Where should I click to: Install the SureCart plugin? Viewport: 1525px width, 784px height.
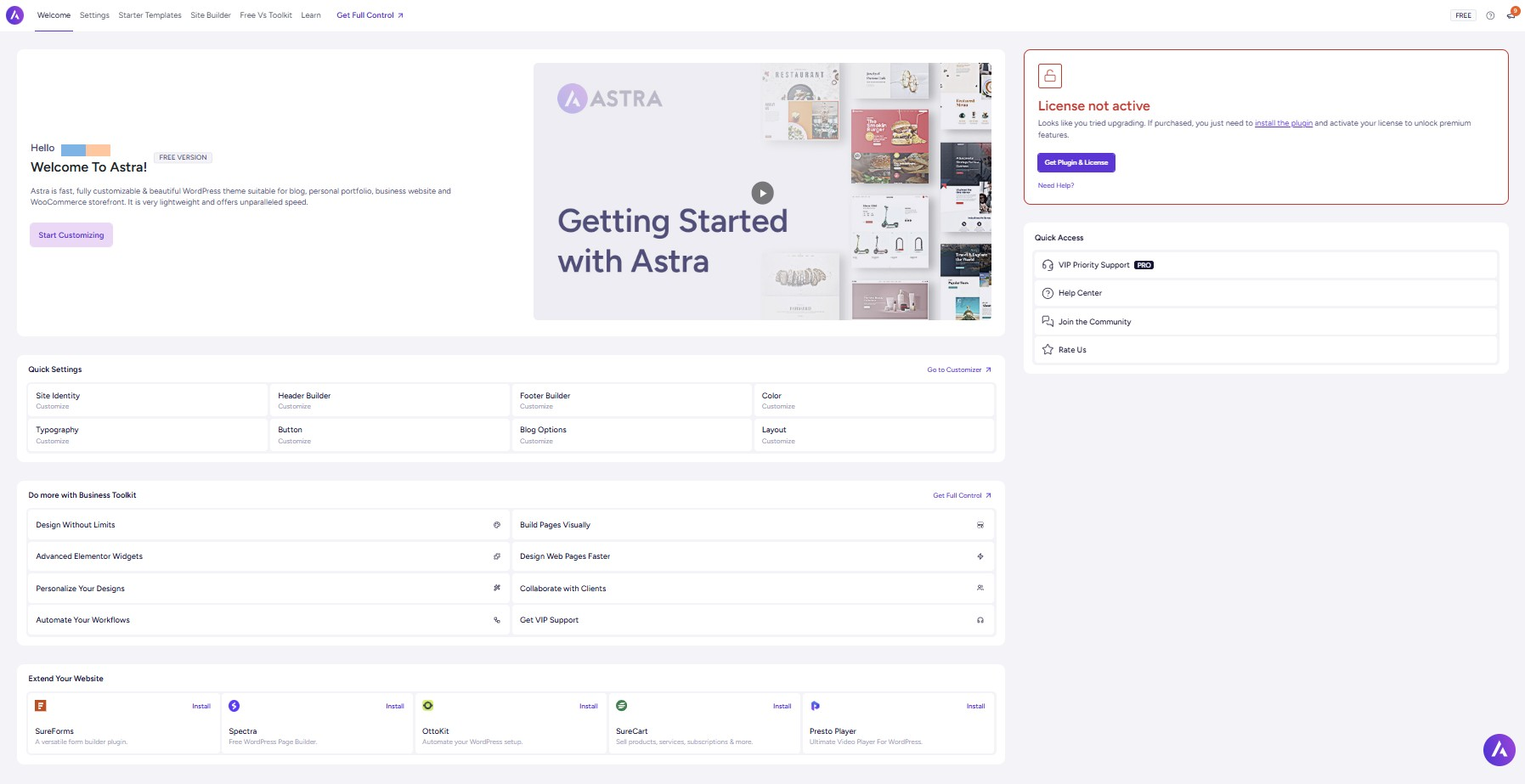pos(782,706)
